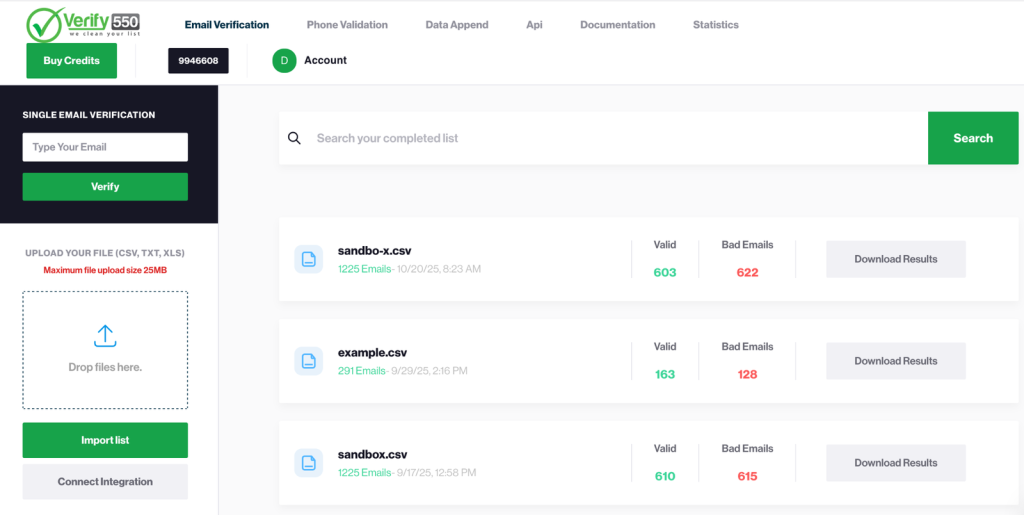
Task: Click the file icon beside example.csv
Action: click(308, 361)
